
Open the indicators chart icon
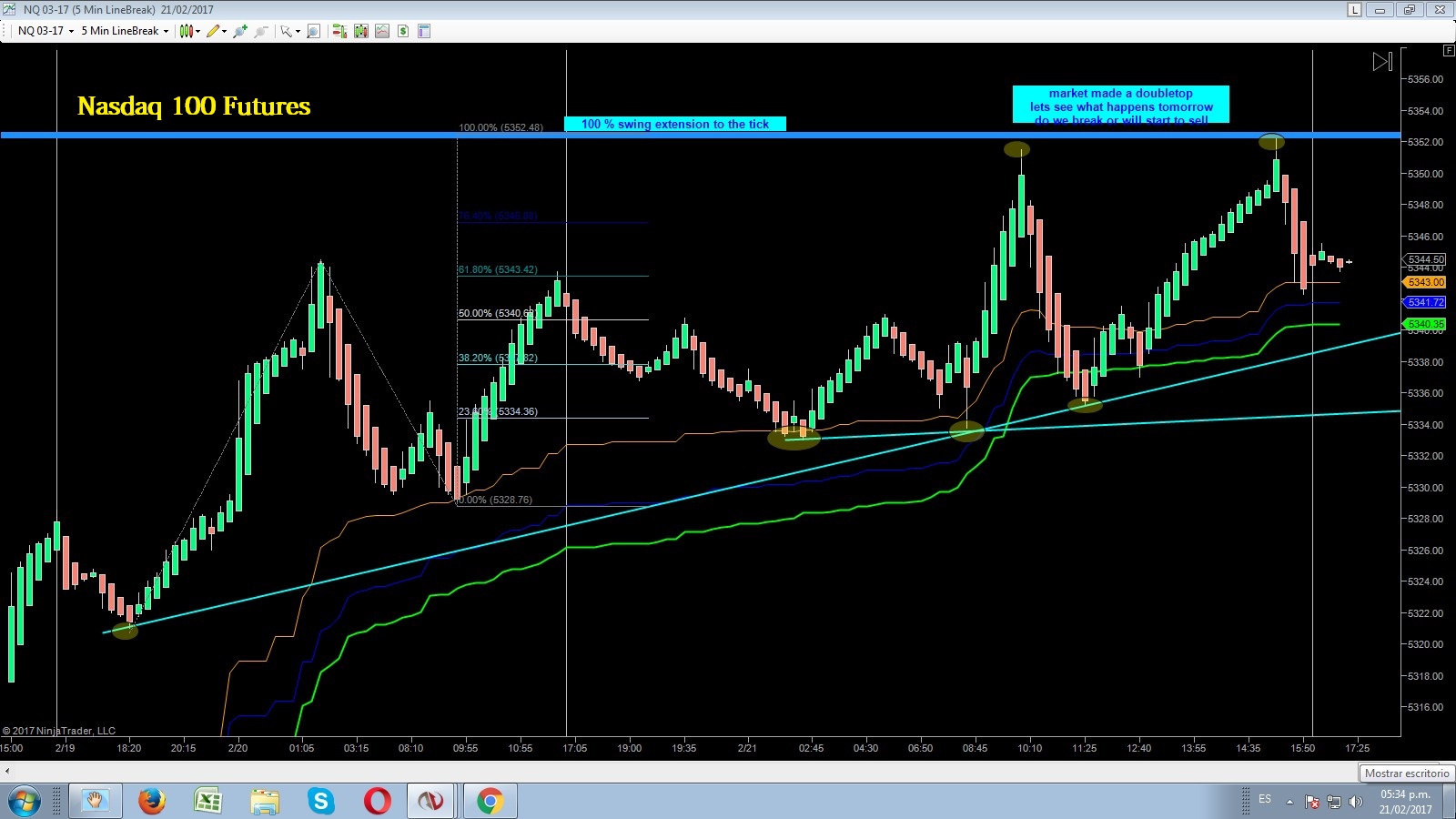click(x=382, y=31)
